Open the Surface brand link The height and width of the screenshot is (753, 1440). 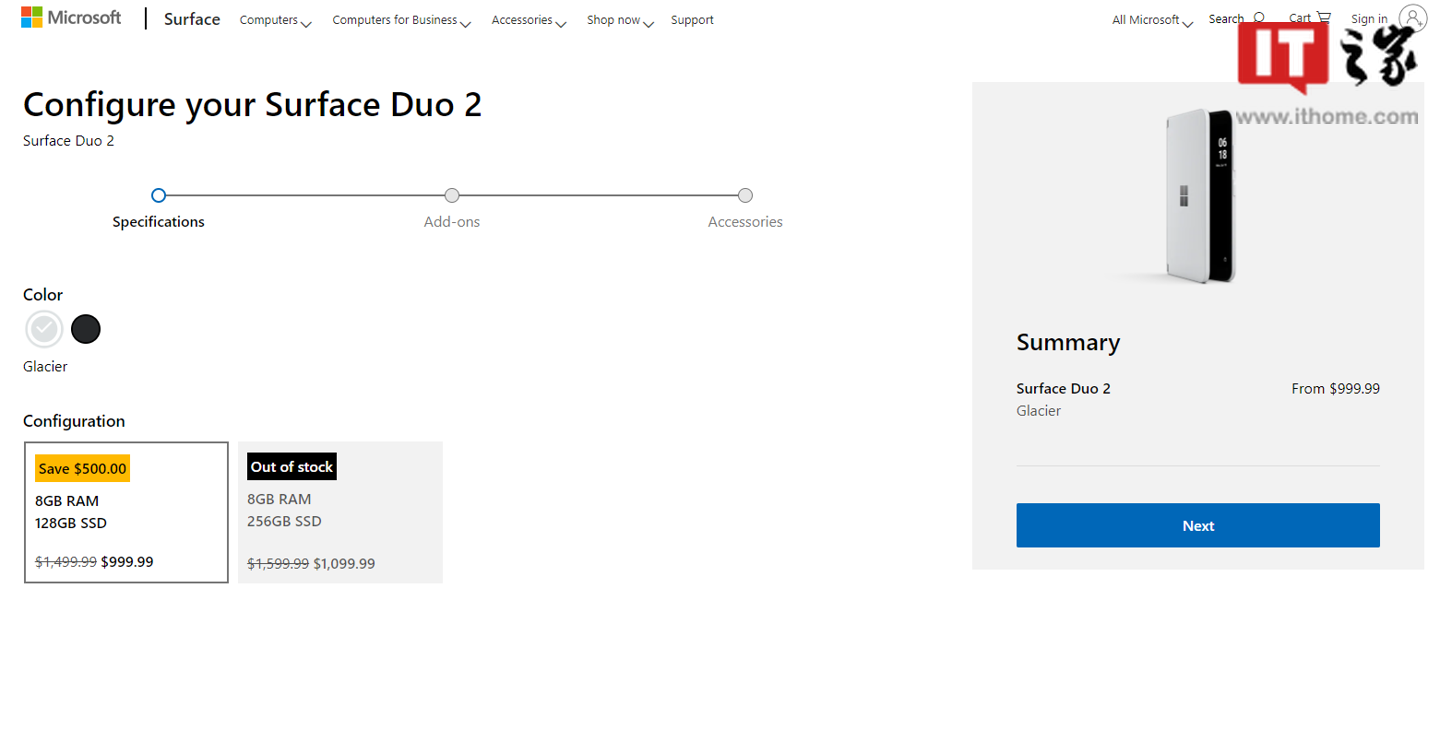(x=192, y=19)
